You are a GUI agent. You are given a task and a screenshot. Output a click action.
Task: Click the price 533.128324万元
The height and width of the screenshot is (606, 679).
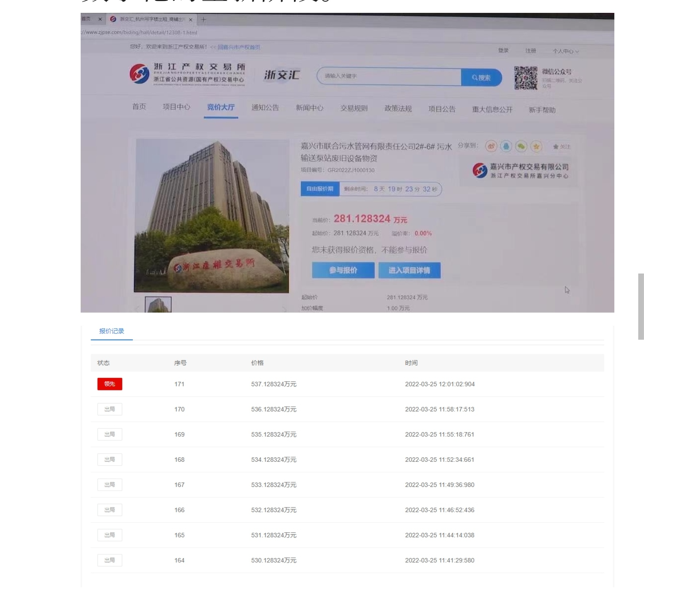tap(274, 485)
